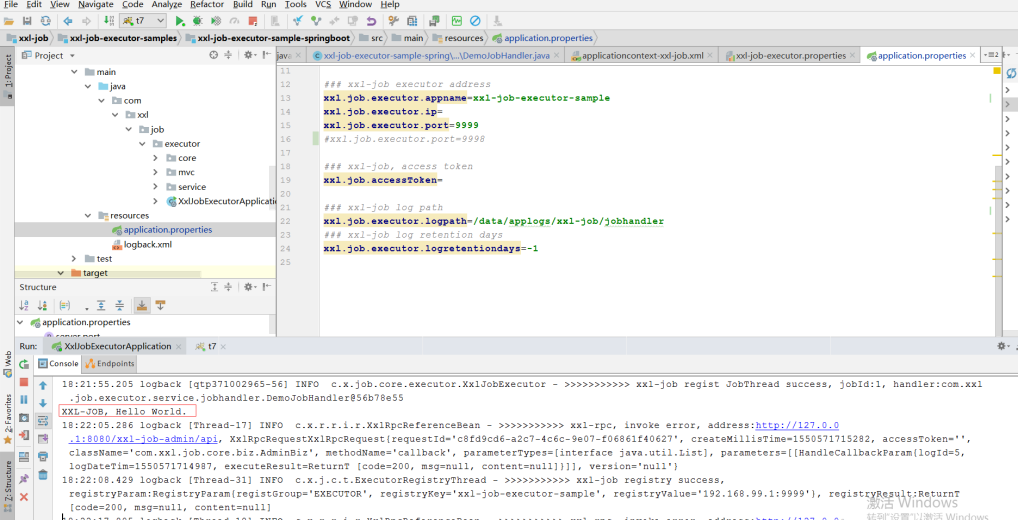Sort alphabetically in Structure panel
The height and width of the screenshot is (520, 1018).
24,305
